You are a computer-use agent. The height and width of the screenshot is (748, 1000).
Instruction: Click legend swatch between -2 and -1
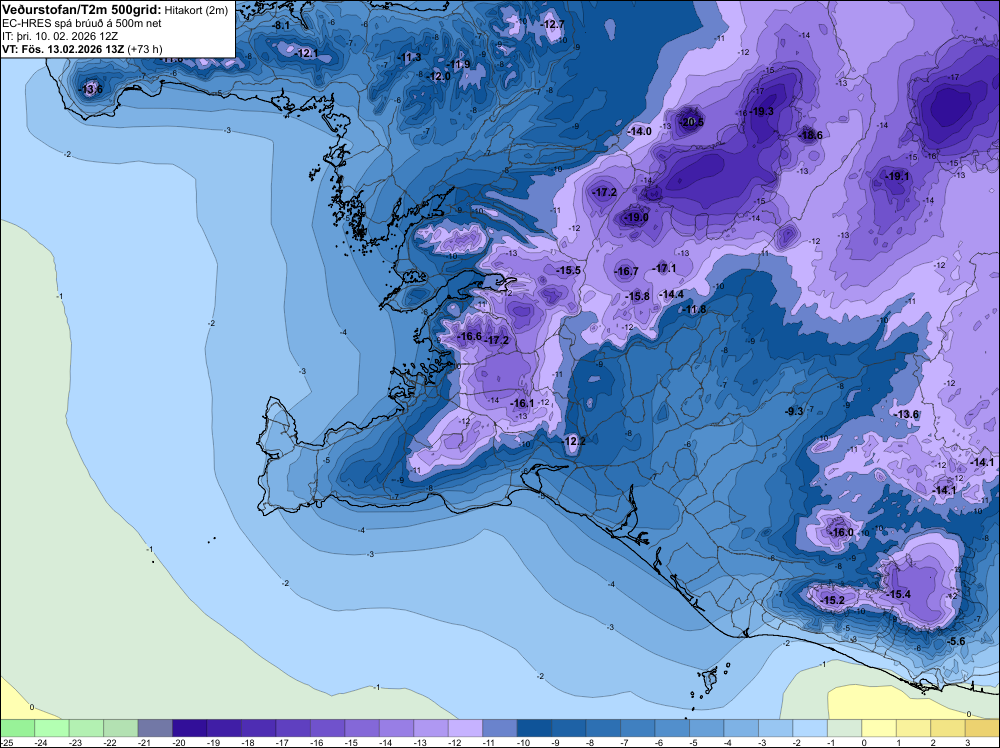(x=810, y=728)
